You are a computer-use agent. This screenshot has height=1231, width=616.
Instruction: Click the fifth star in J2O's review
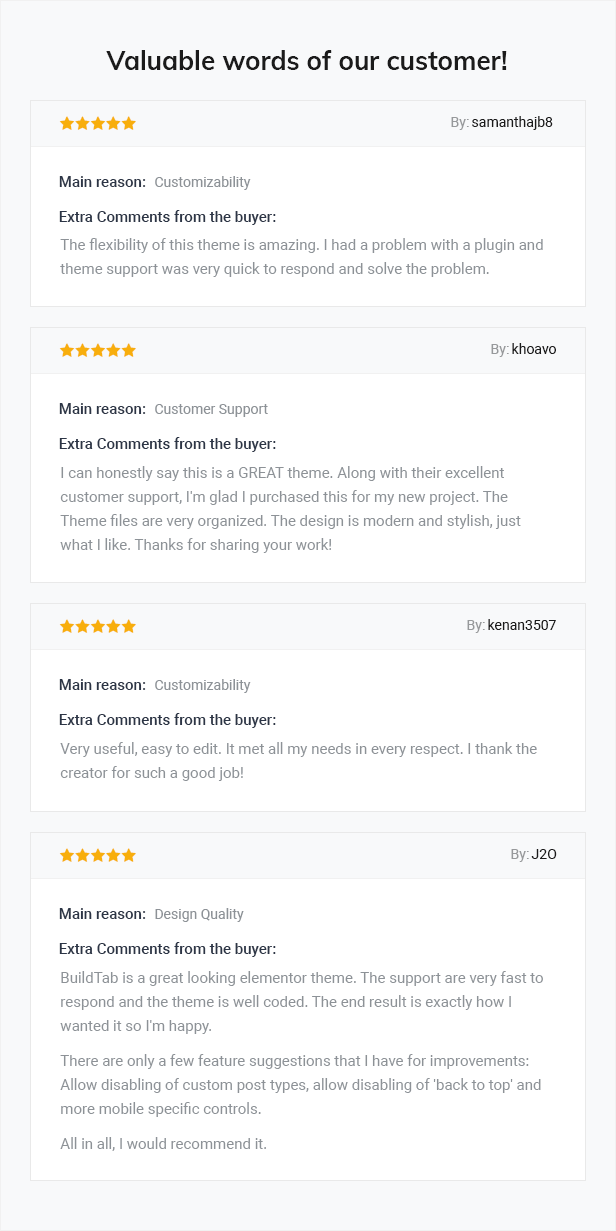click(x=128, y=855)
